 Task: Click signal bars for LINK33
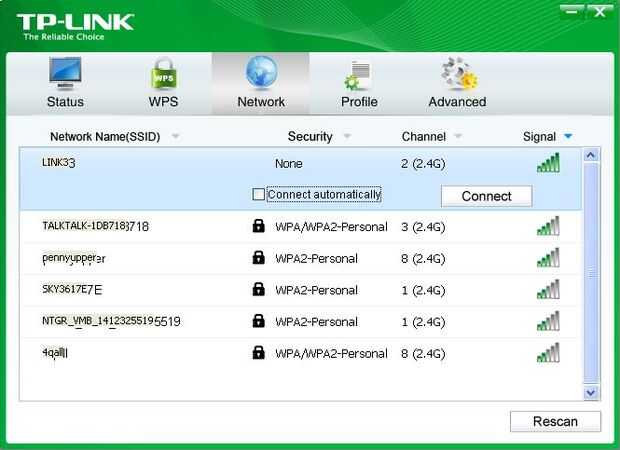[x=548, y=163]
